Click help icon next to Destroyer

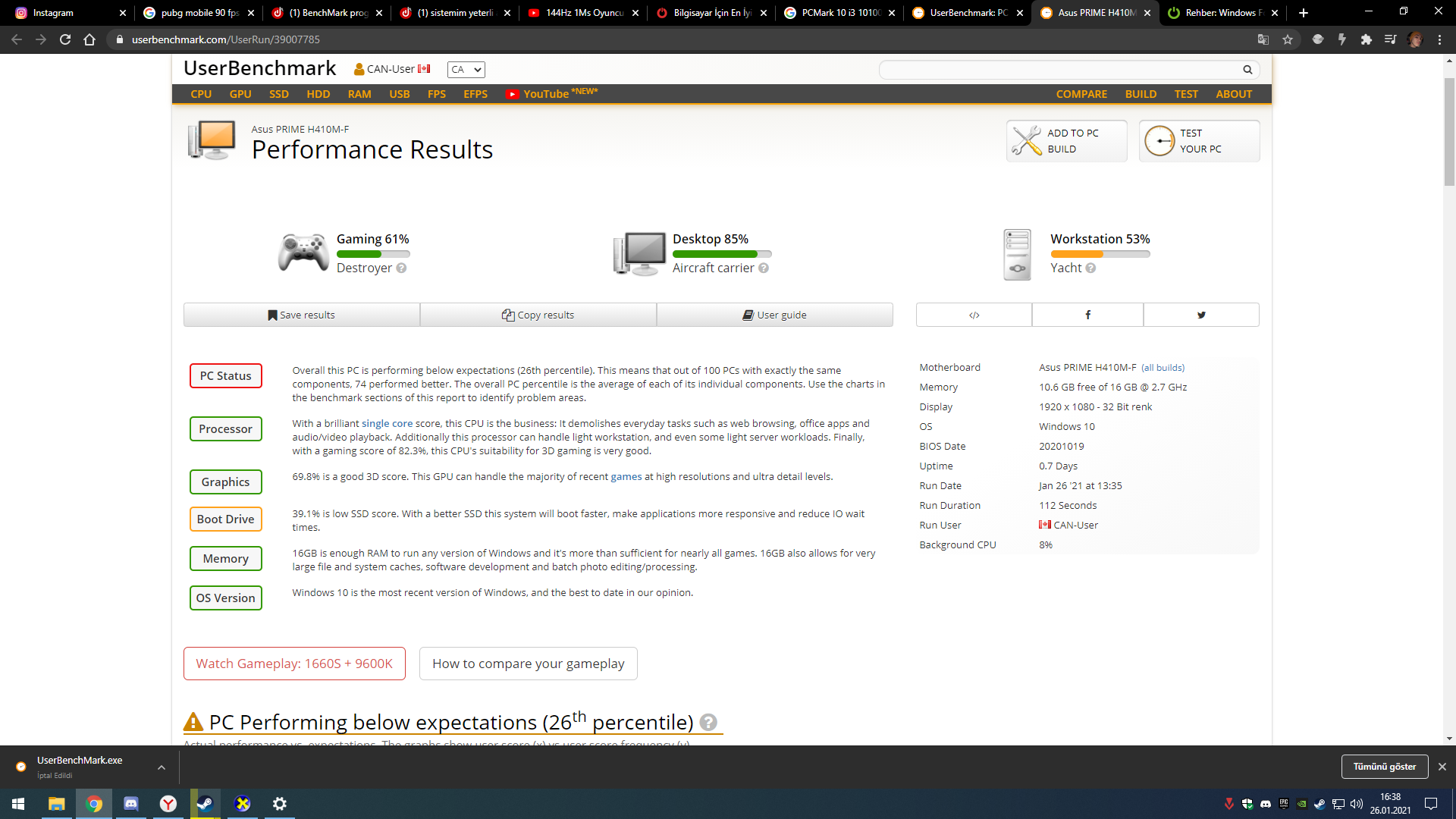pos(401,268)
